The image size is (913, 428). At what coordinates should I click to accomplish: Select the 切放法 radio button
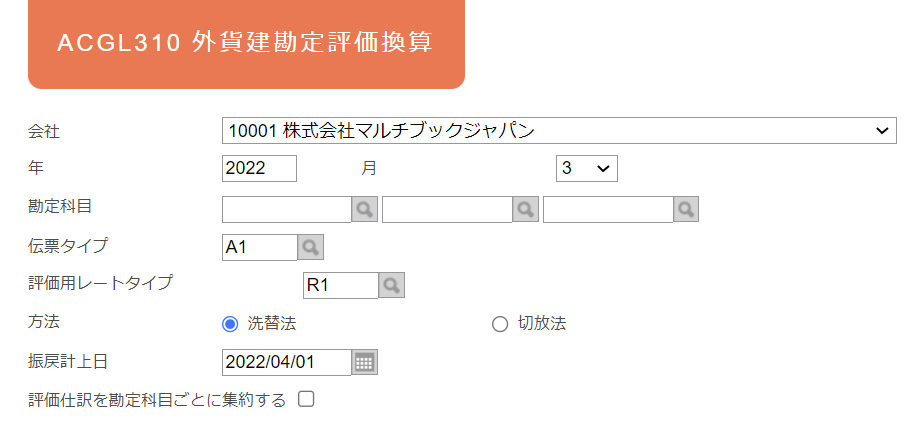(x=500, y=324)
